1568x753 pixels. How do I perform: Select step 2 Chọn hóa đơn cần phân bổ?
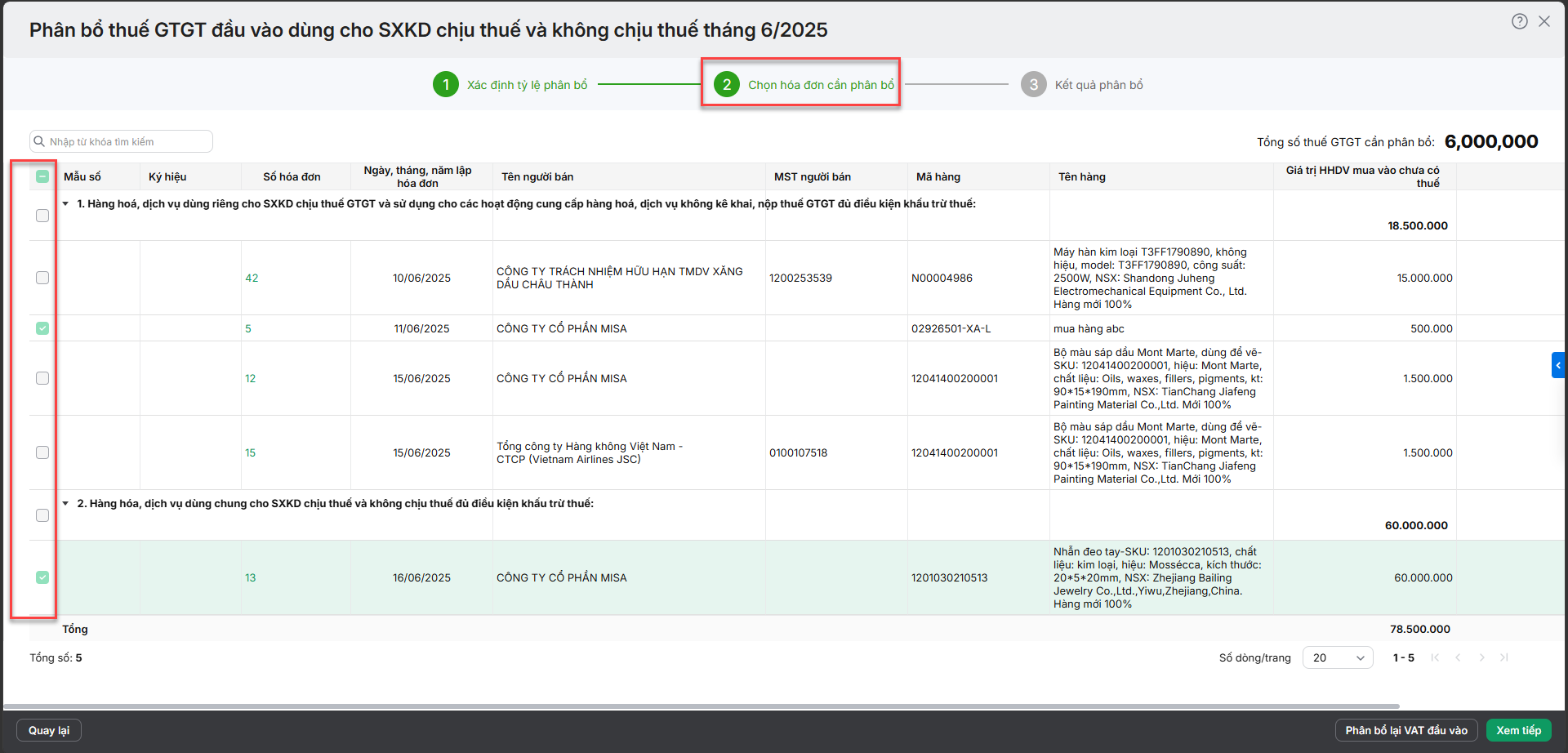click(x=804, y=84)
